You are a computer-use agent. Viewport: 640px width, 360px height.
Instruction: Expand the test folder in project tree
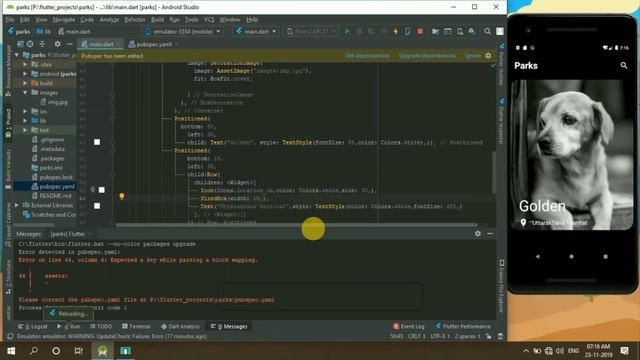[25, 130]
